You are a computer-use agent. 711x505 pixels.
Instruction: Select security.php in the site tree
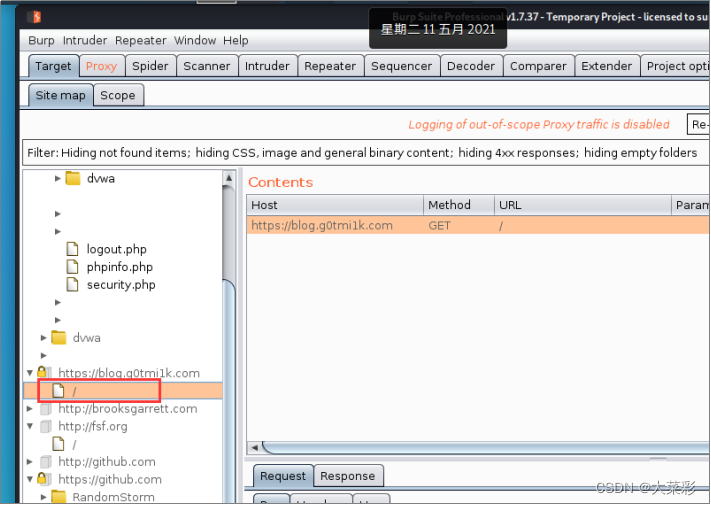[121, 284]
